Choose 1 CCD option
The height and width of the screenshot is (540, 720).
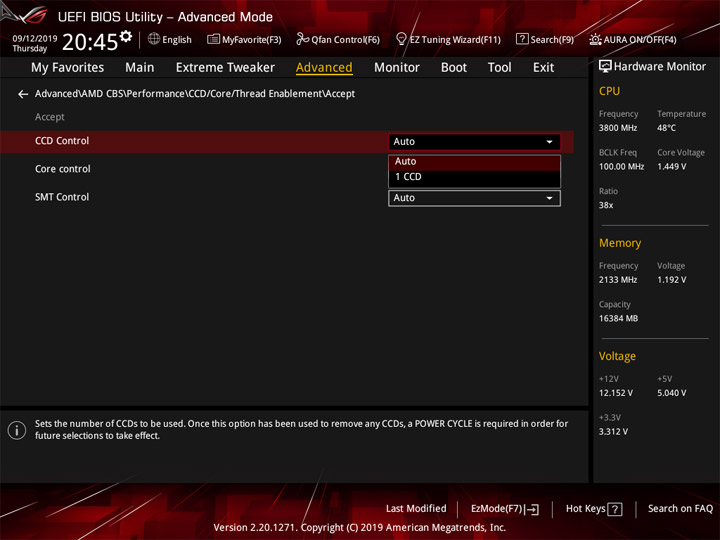[x=474, y=177]
